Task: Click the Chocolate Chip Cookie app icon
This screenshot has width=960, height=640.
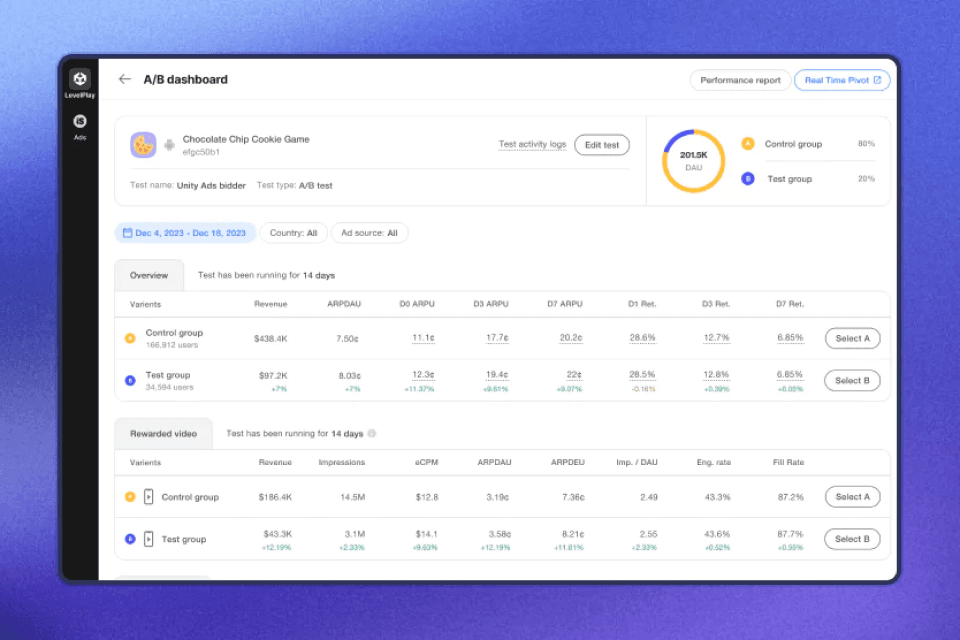Action: [143, 145]
